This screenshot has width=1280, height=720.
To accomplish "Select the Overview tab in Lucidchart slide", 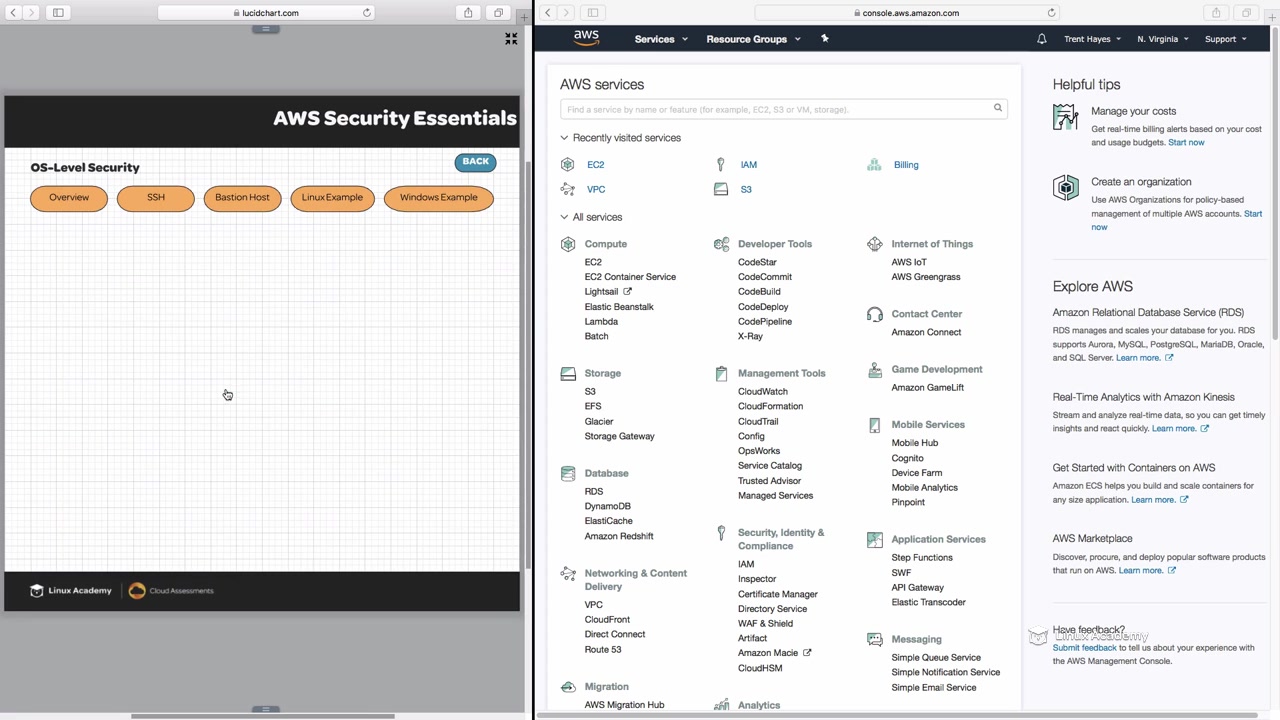I will (69, 198).
